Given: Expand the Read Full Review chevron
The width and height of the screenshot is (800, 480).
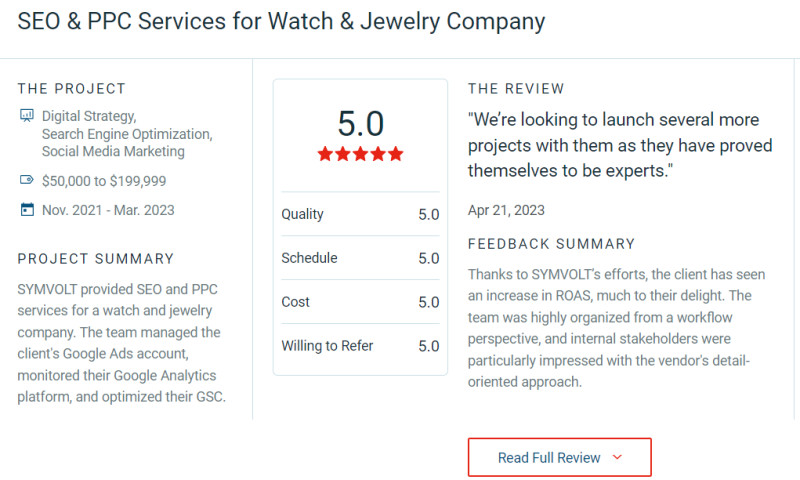Looking at the screenshot, I should point(617,457).
